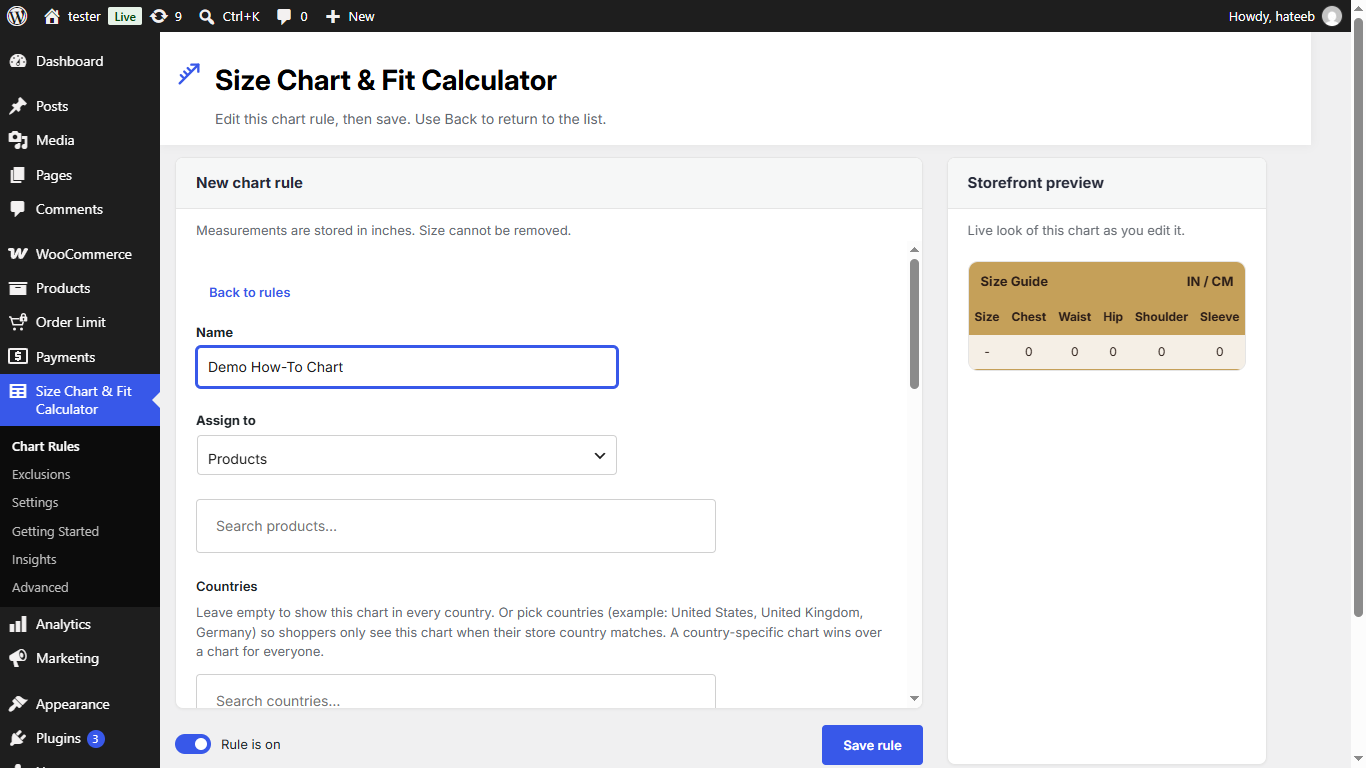
Task: Click the Size Guide title in preview
Action: pyautogui.click(x=1014, y=281)
